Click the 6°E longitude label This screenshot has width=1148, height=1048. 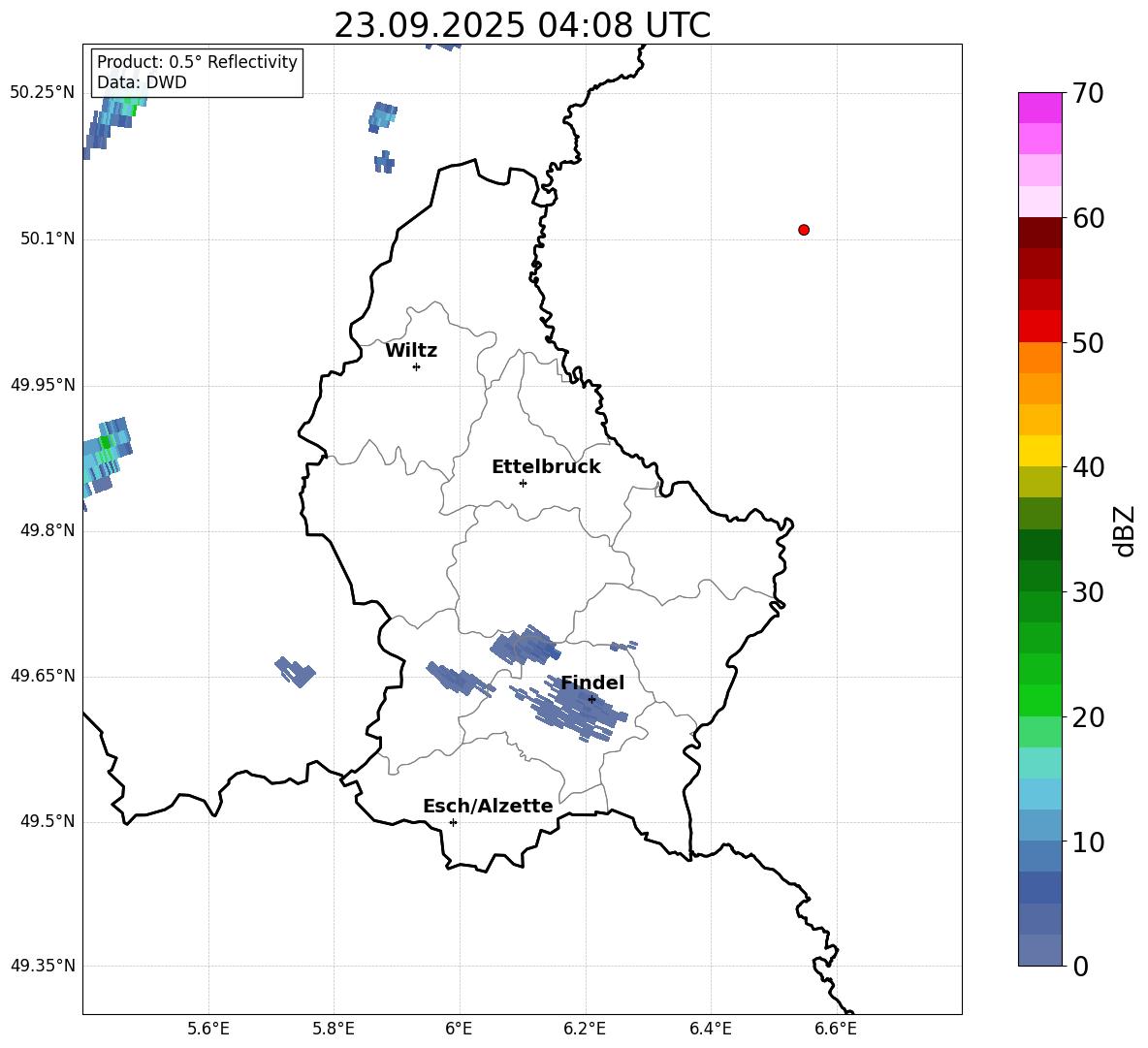(459, 1029)
